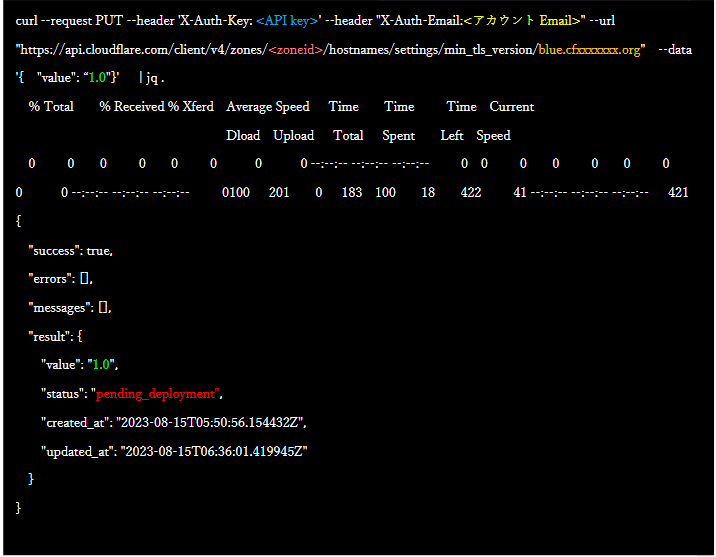Click the "messages": [] line
Viewport: 716px width, 557px height.
(70, 308)
